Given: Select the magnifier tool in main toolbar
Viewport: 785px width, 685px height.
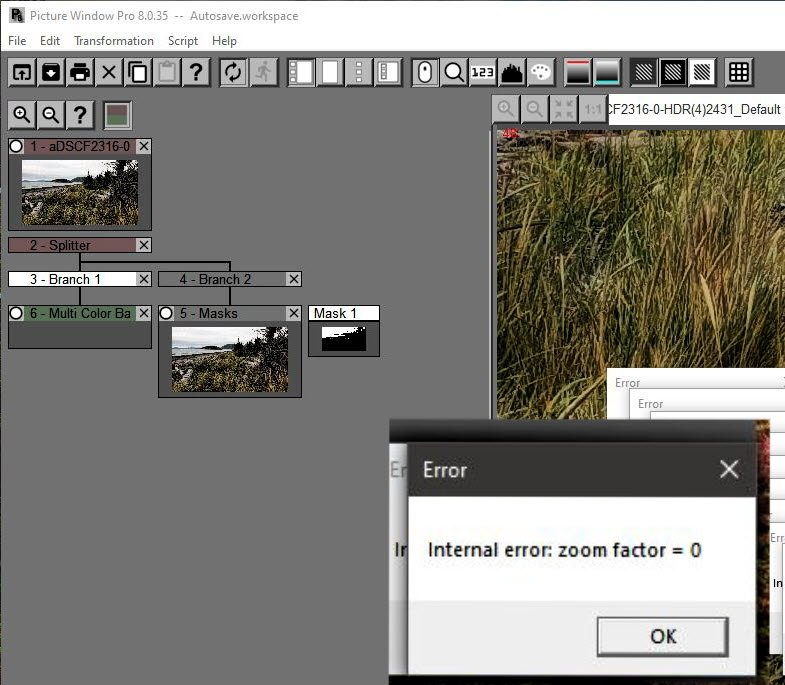Looking at the screenshot, I should (454, 72).
